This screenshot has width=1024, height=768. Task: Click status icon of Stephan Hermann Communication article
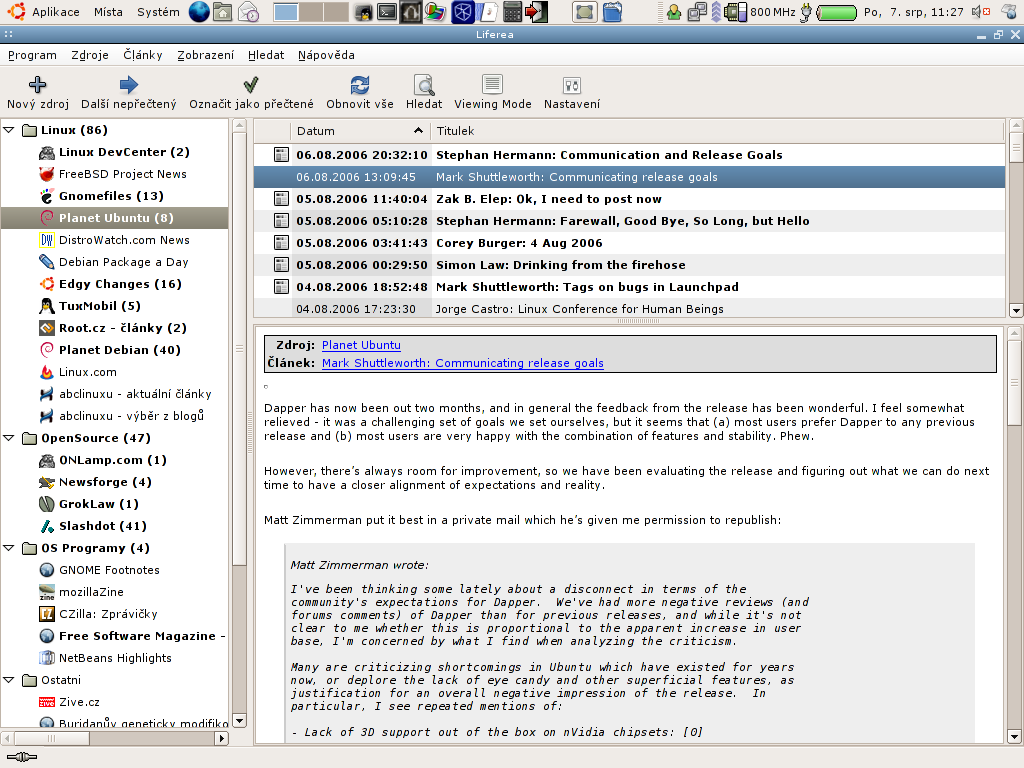click(x=281, y=155)
